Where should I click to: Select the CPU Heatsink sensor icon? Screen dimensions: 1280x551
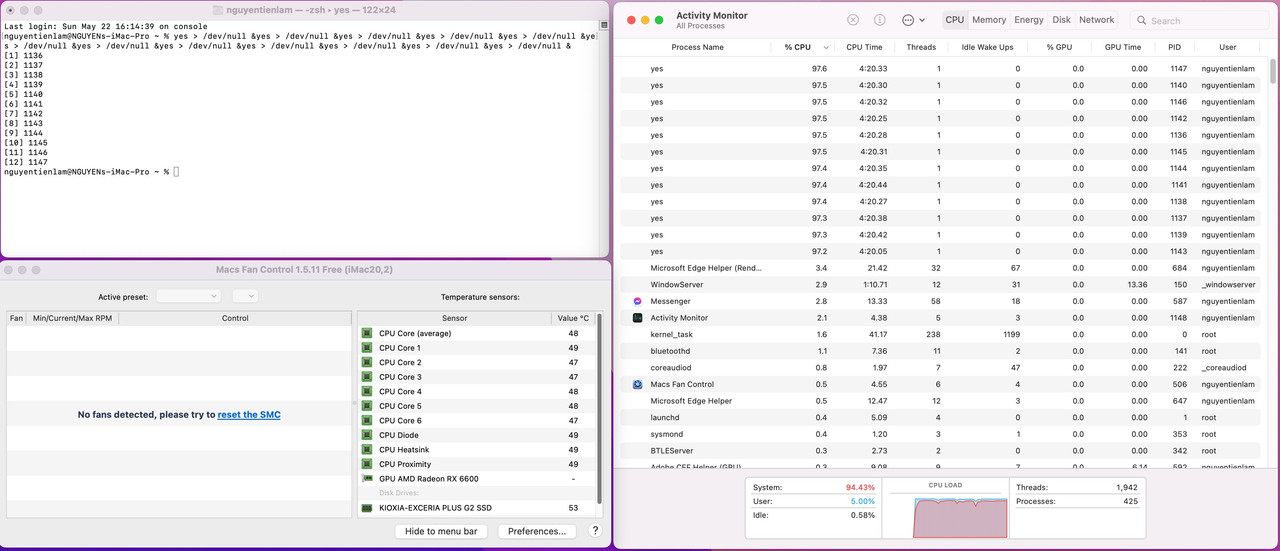tap(366, 450)
